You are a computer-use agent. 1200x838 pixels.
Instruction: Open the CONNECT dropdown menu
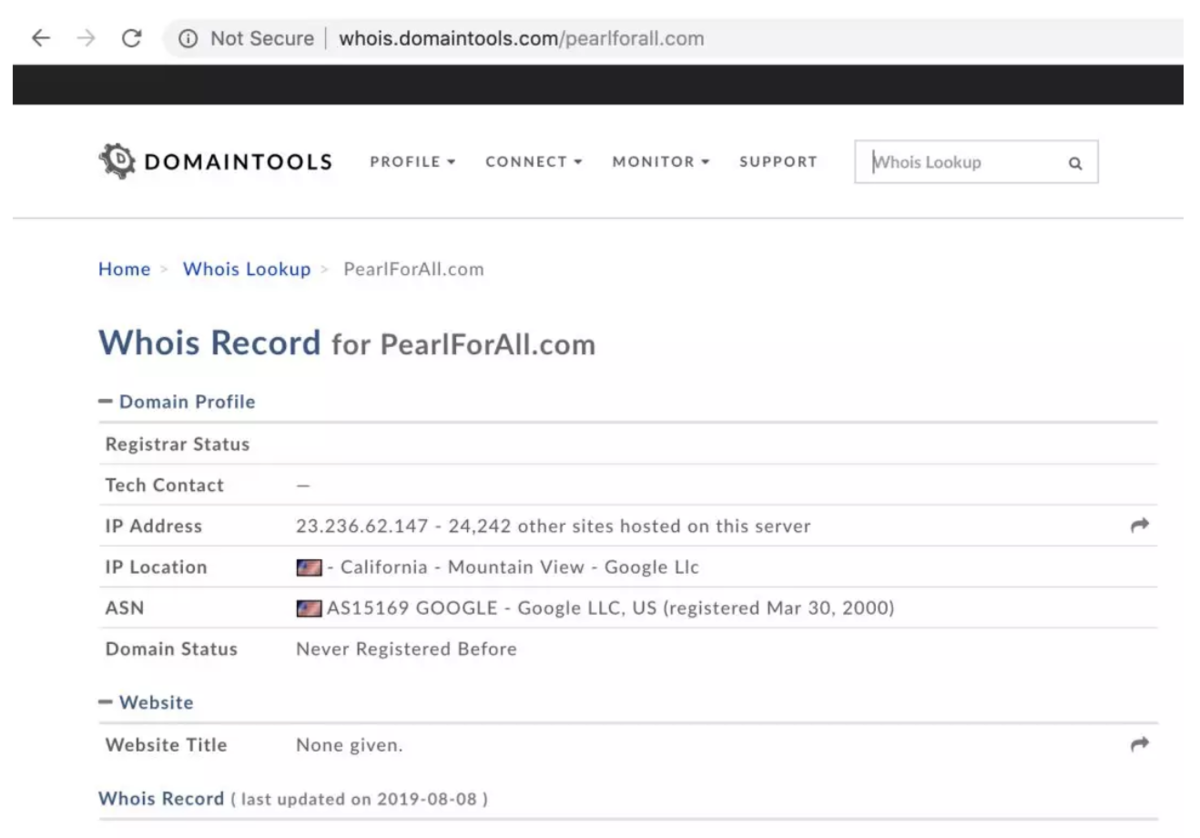534,162
